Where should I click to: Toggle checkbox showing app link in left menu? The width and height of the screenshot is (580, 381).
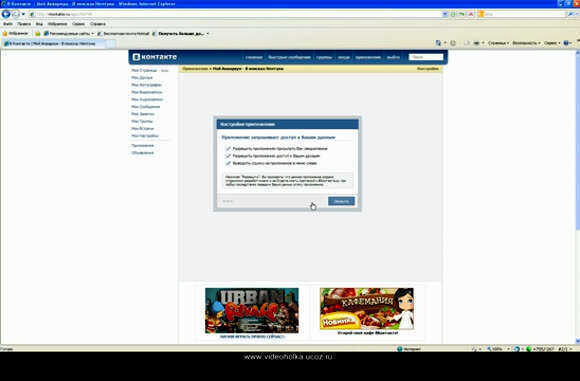point(228,163)
